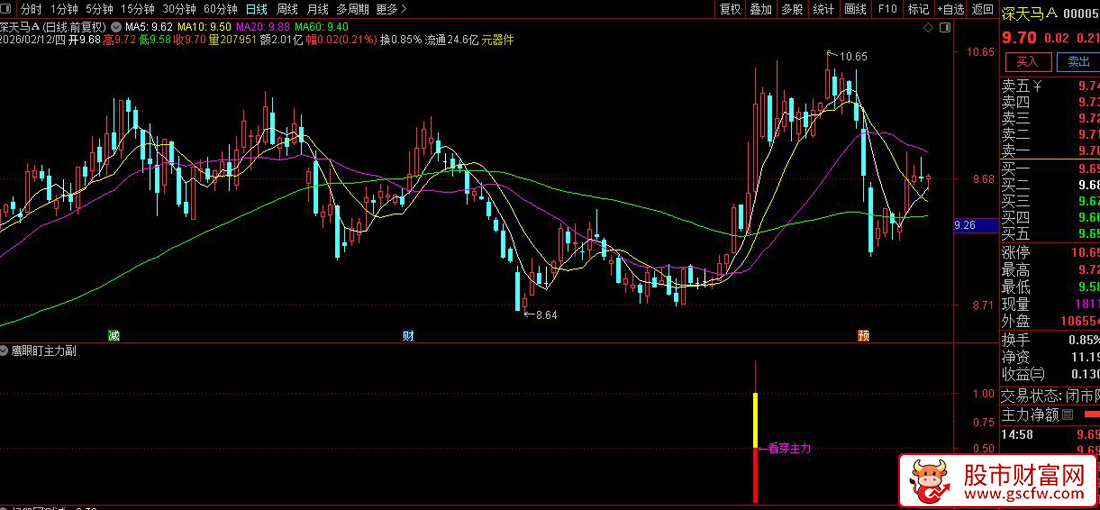Click the 买三 order row
Image resolution: width=1100 pixels, height=510 pixels.
click(x=1049, y=201)
